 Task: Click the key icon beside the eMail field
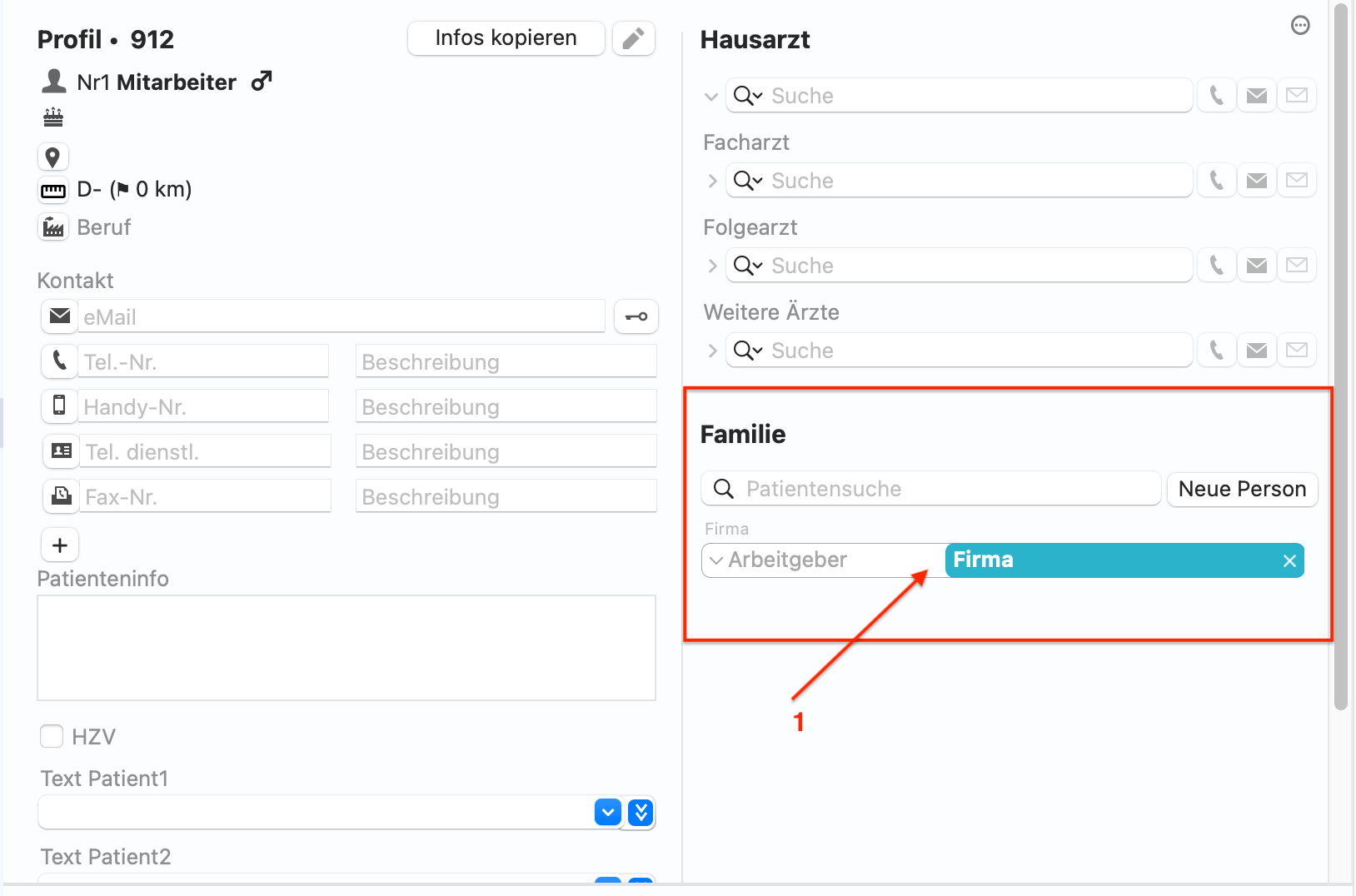(x=636, y=316)
